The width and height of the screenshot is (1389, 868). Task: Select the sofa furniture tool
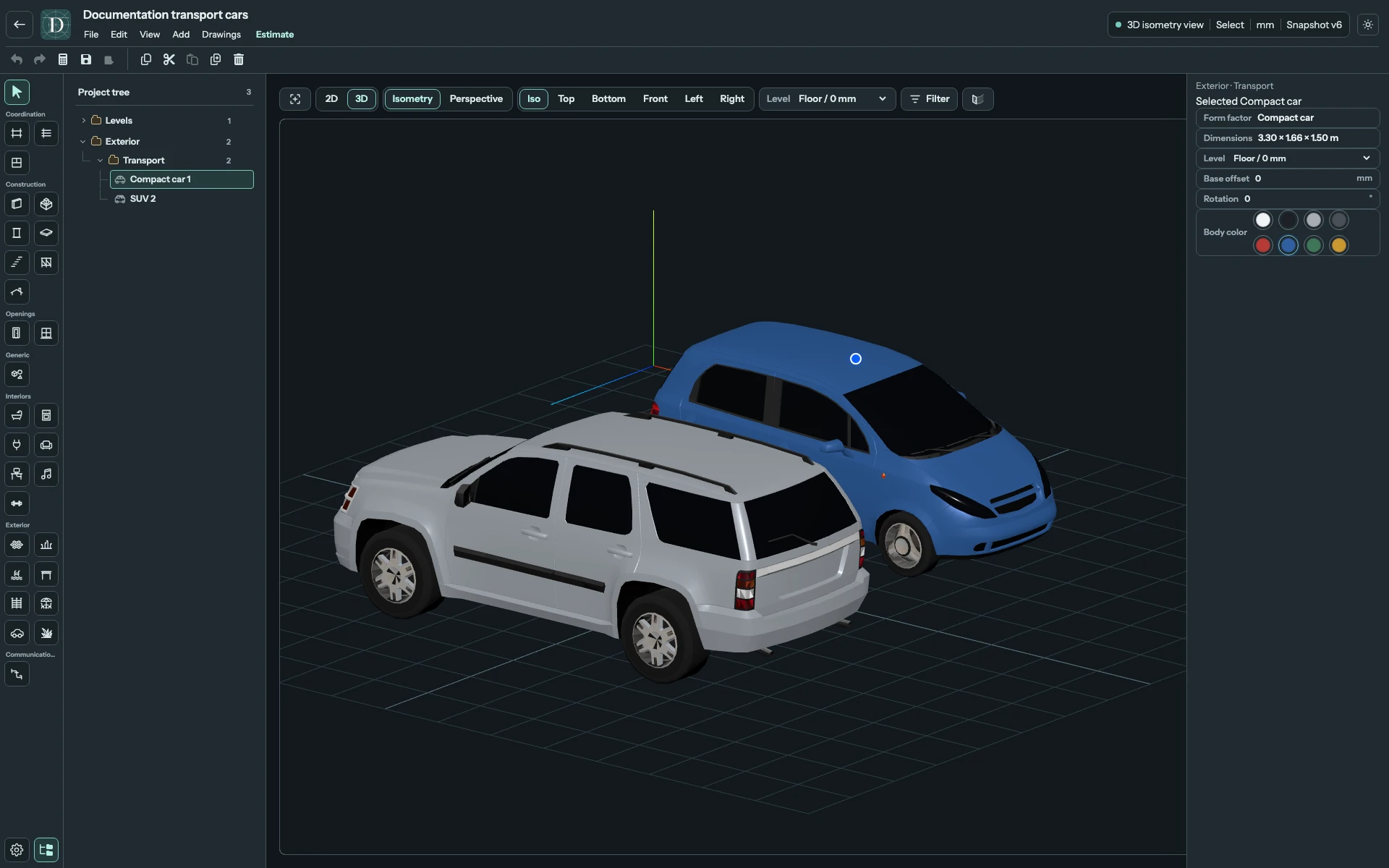click(x=46, y=445)
